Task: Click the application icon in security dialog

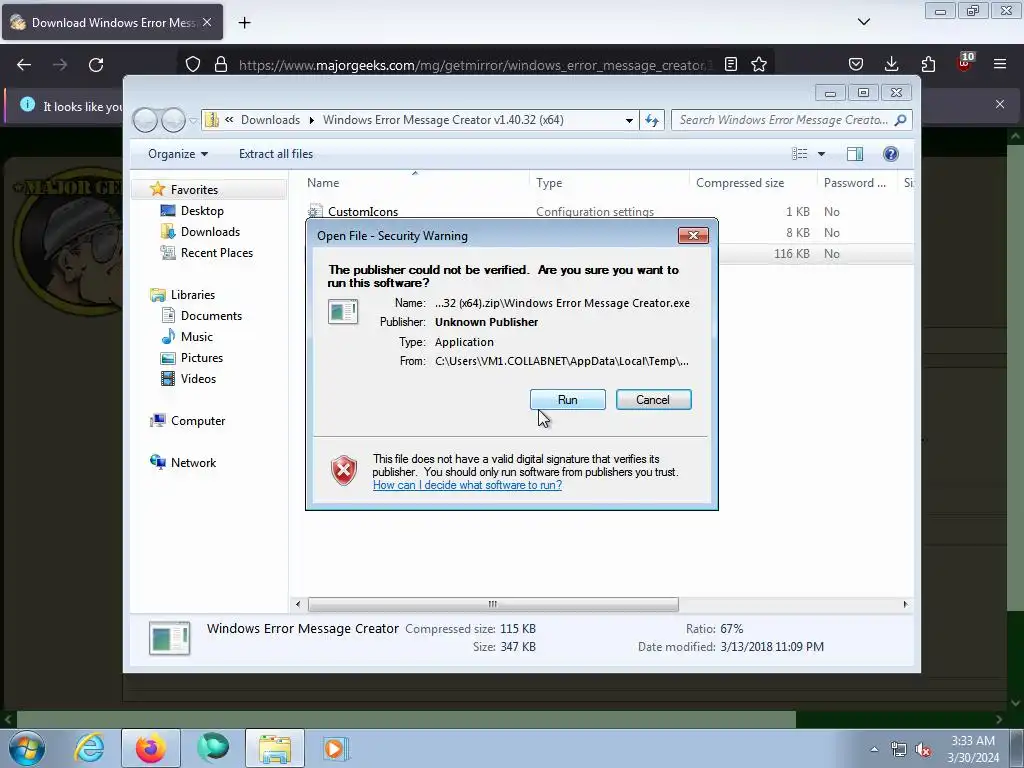Action: click(343, 312)
